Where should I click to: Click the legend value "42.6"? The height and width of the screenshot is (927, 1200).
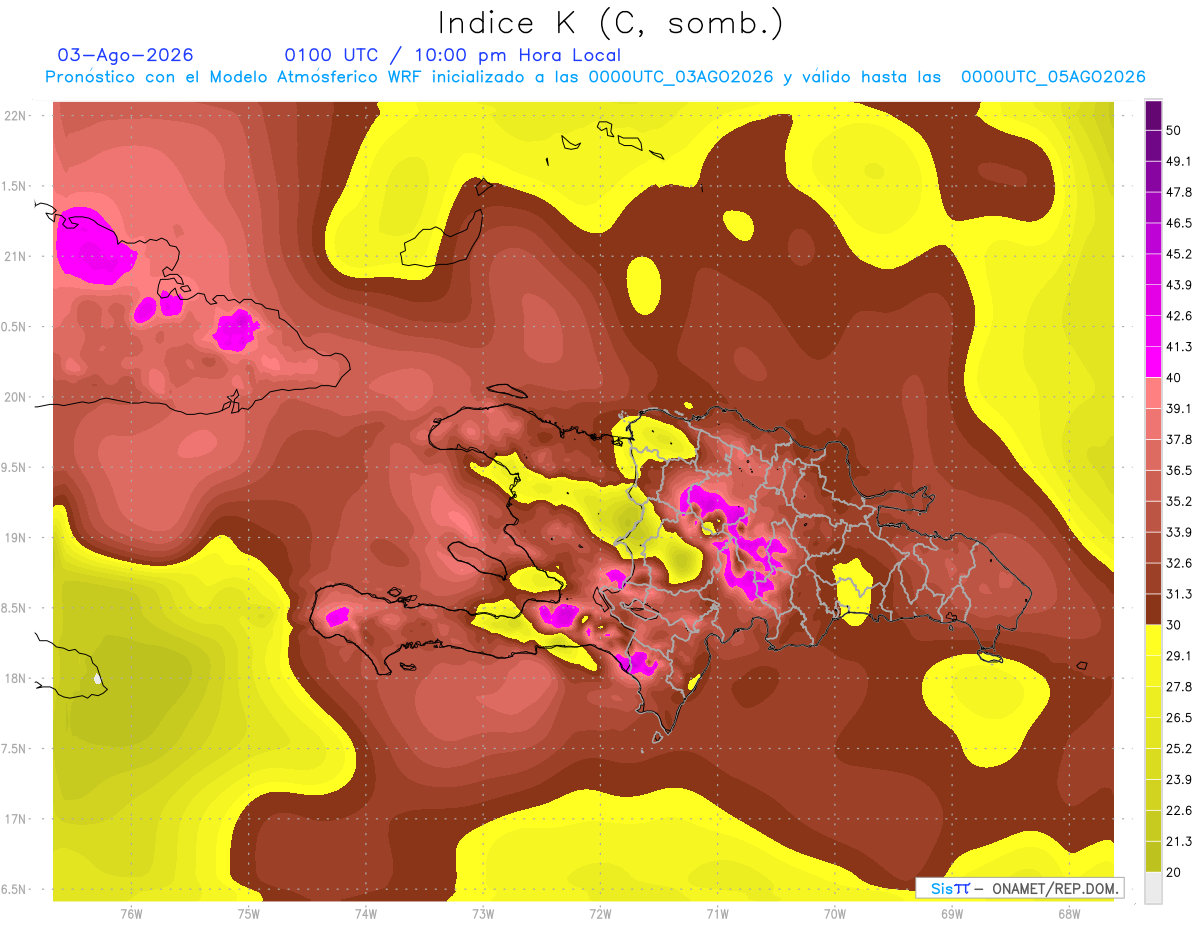1178,316
